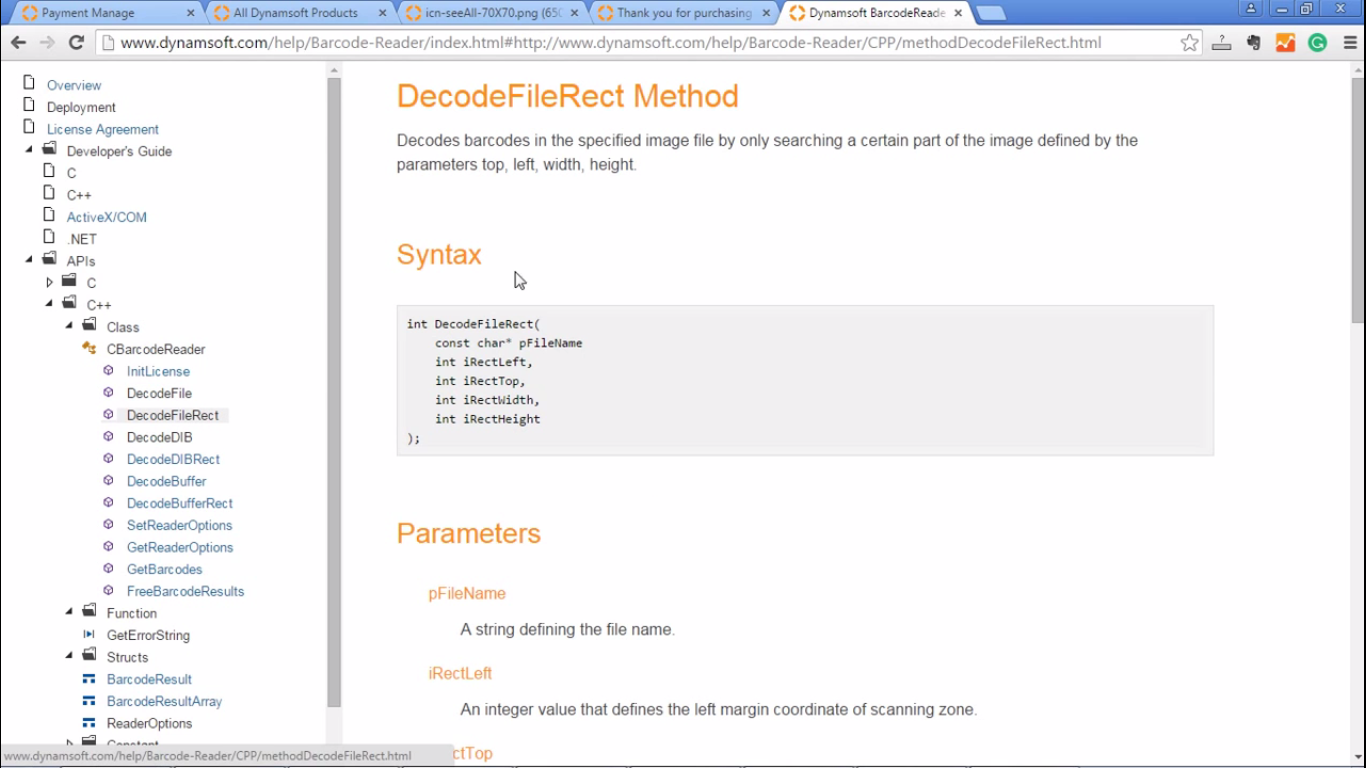Go back using the browser back arrow
The height and width of the screenshot is (768, 1366).
[x=18, y=43]
